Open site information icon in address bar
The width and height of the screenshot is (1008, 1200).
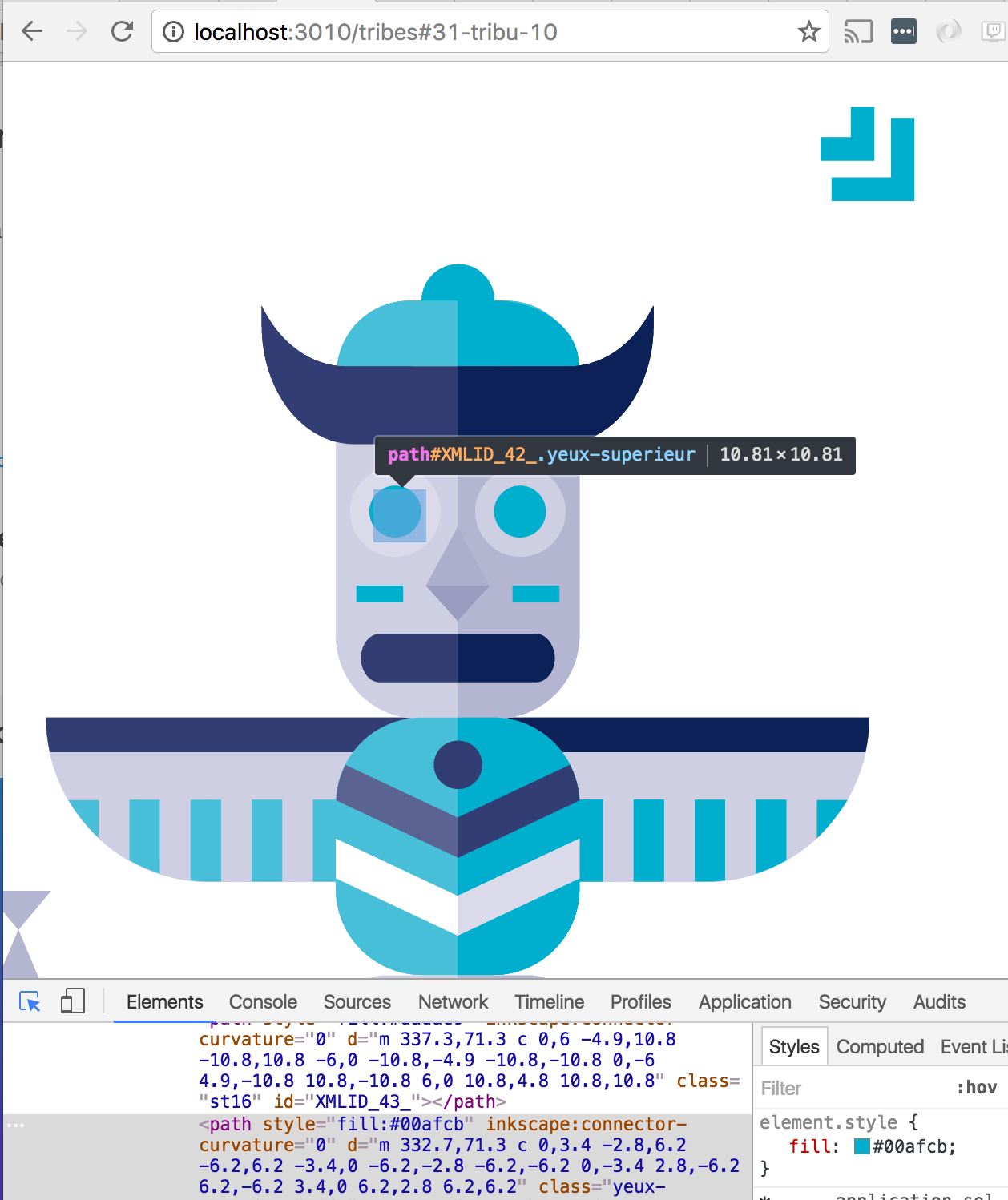(x=173, y=32)
